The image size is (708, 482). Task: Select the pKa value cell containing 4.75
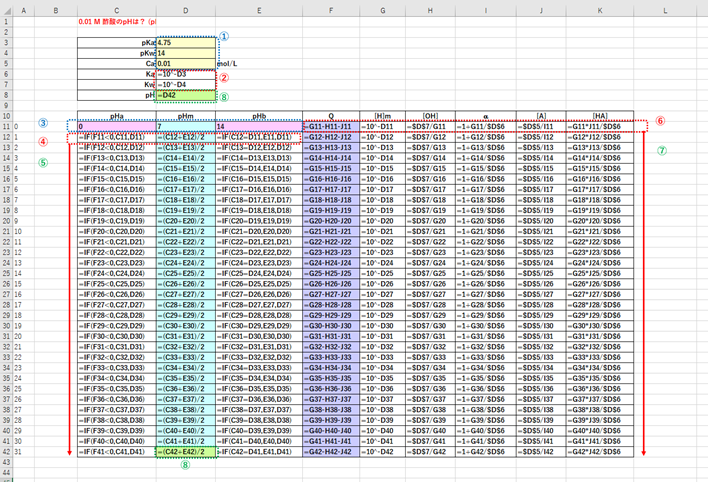pos(186,42)
